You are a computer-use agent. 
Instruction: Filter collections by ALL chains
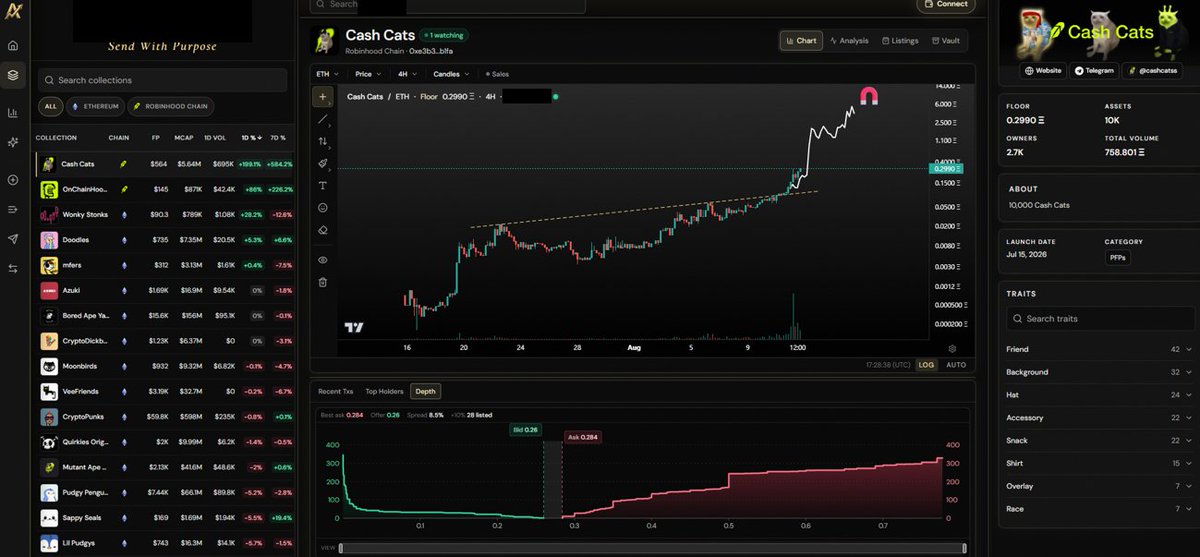pos(49,106)
